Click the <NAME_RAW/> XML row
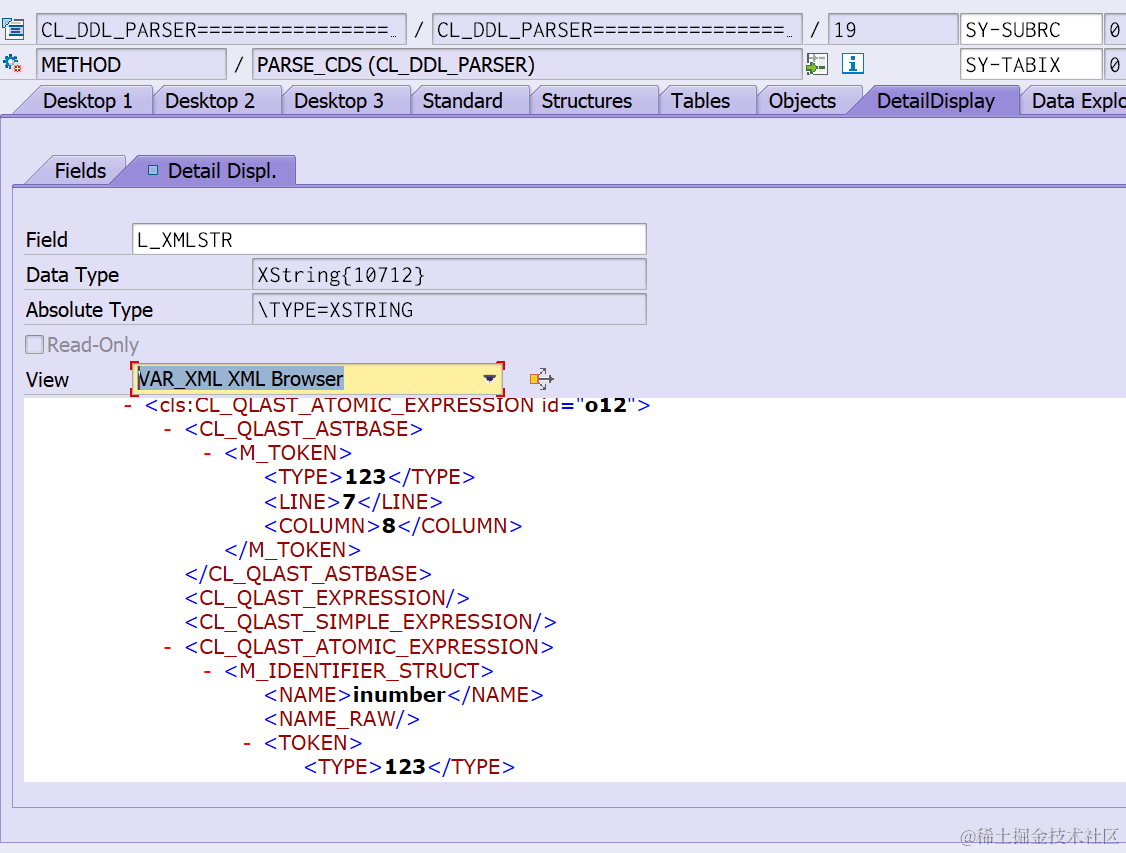1126x853 pixels. point(342,719)
